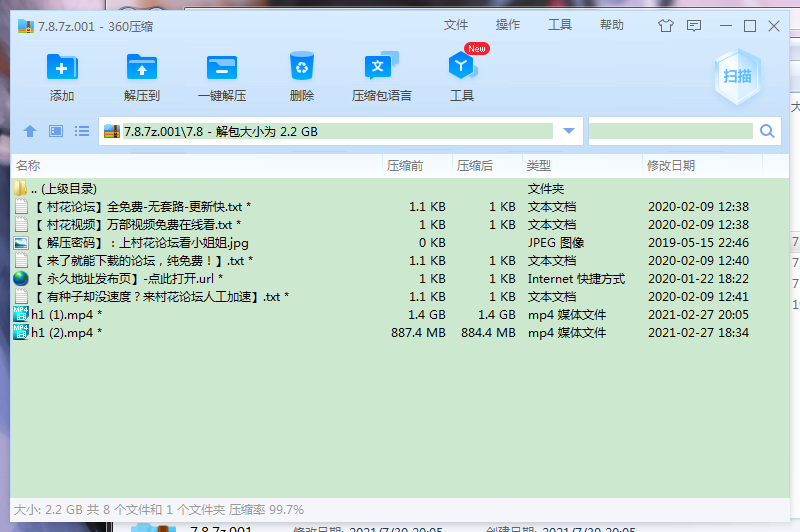Go up one level with the up arrow

30,131
